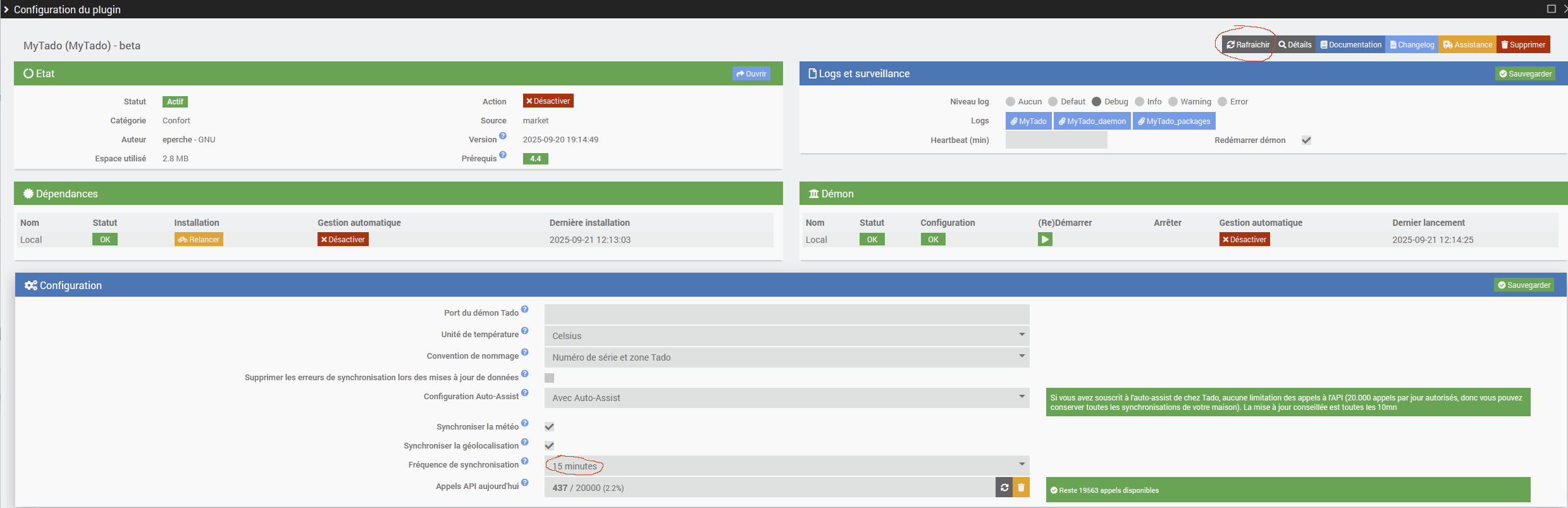Show help for Synchroniser la géolocalisation
The height and width of the screenshot is (508, 1568).
(x=525, y=442)
